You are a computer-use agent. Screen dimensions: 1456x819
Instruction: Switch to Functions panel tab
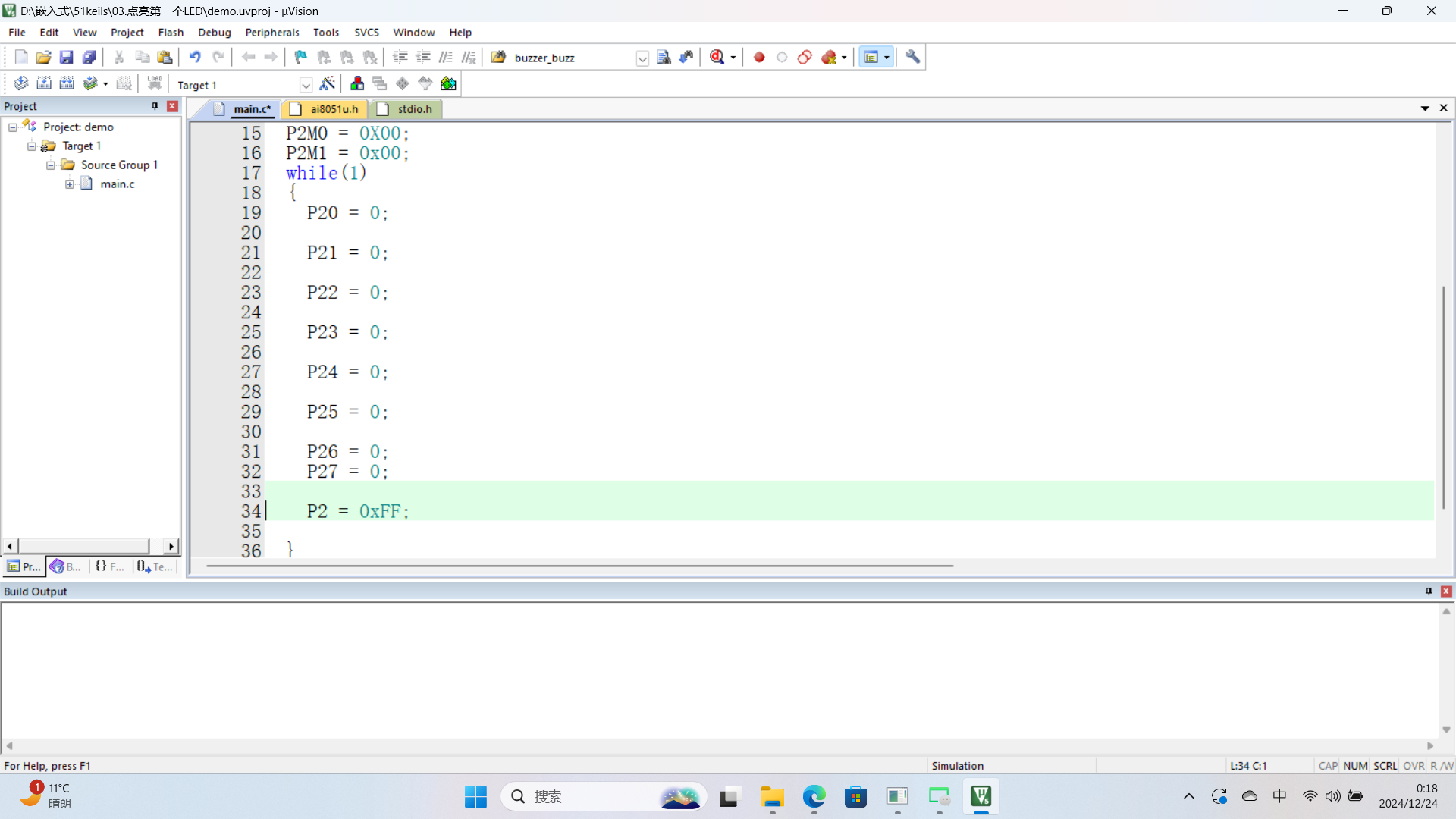[x=110, y=566]
